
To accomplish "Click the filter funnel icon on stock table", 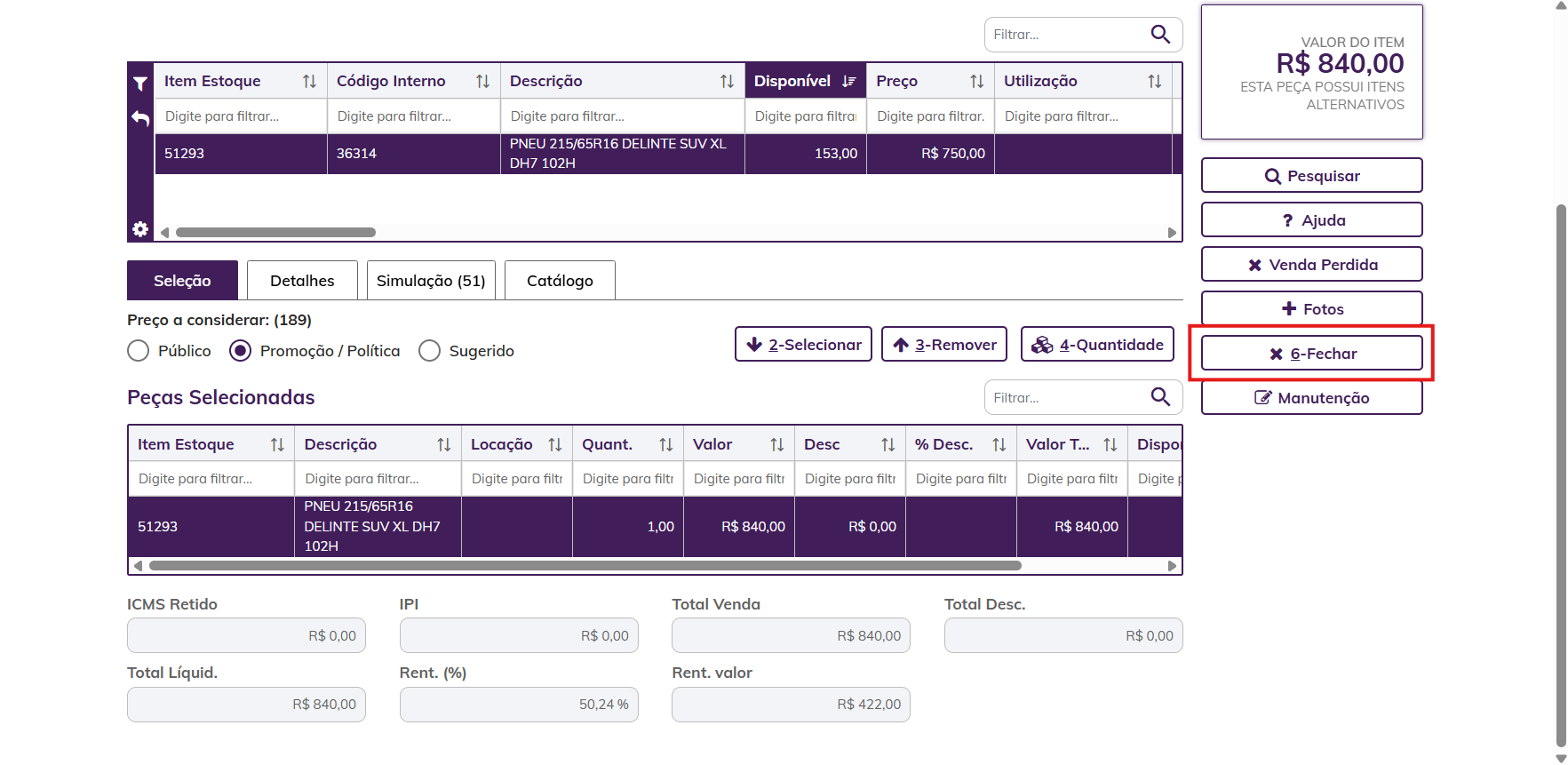I will pos(140,84).
